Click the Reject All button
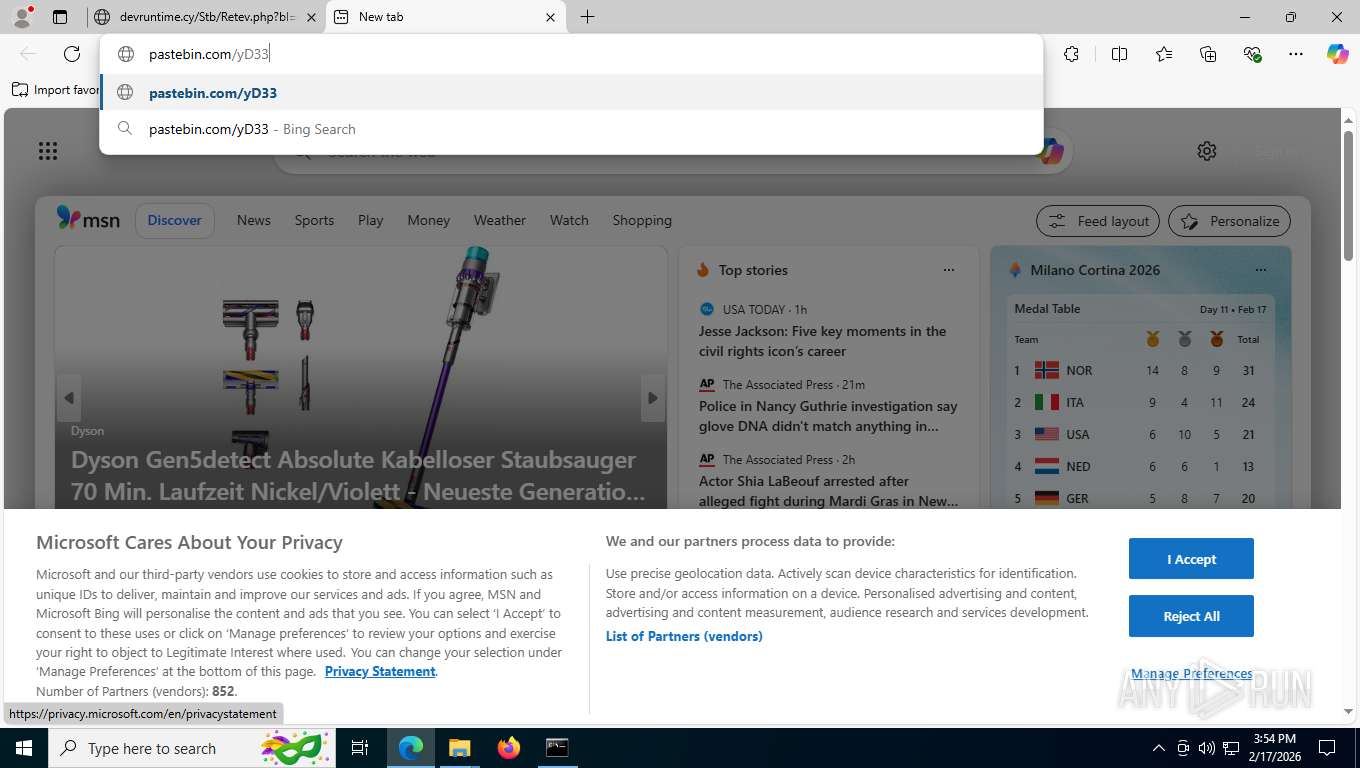Image resolution: width=1360 pixels, height=768 pixels. click(1191, 616)
